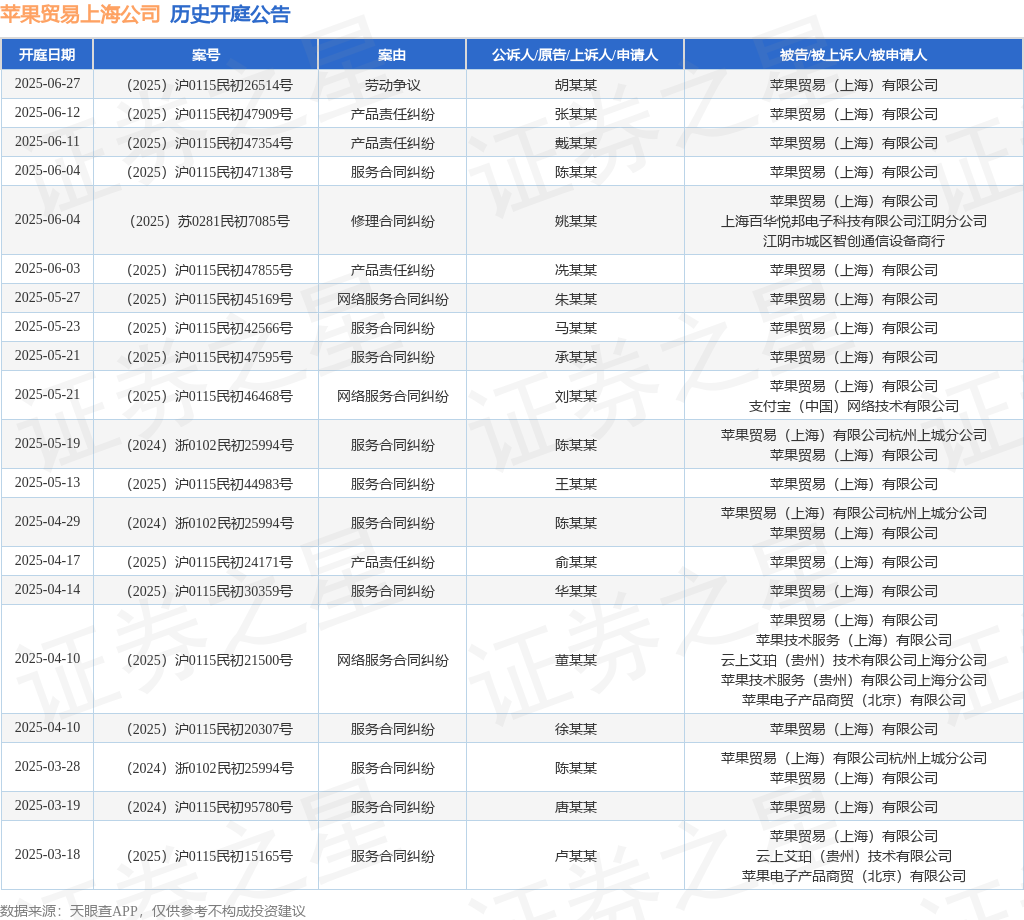
Task: Click the 被告/被上诉人/被申请人 column header
Action: pos(853,55)
